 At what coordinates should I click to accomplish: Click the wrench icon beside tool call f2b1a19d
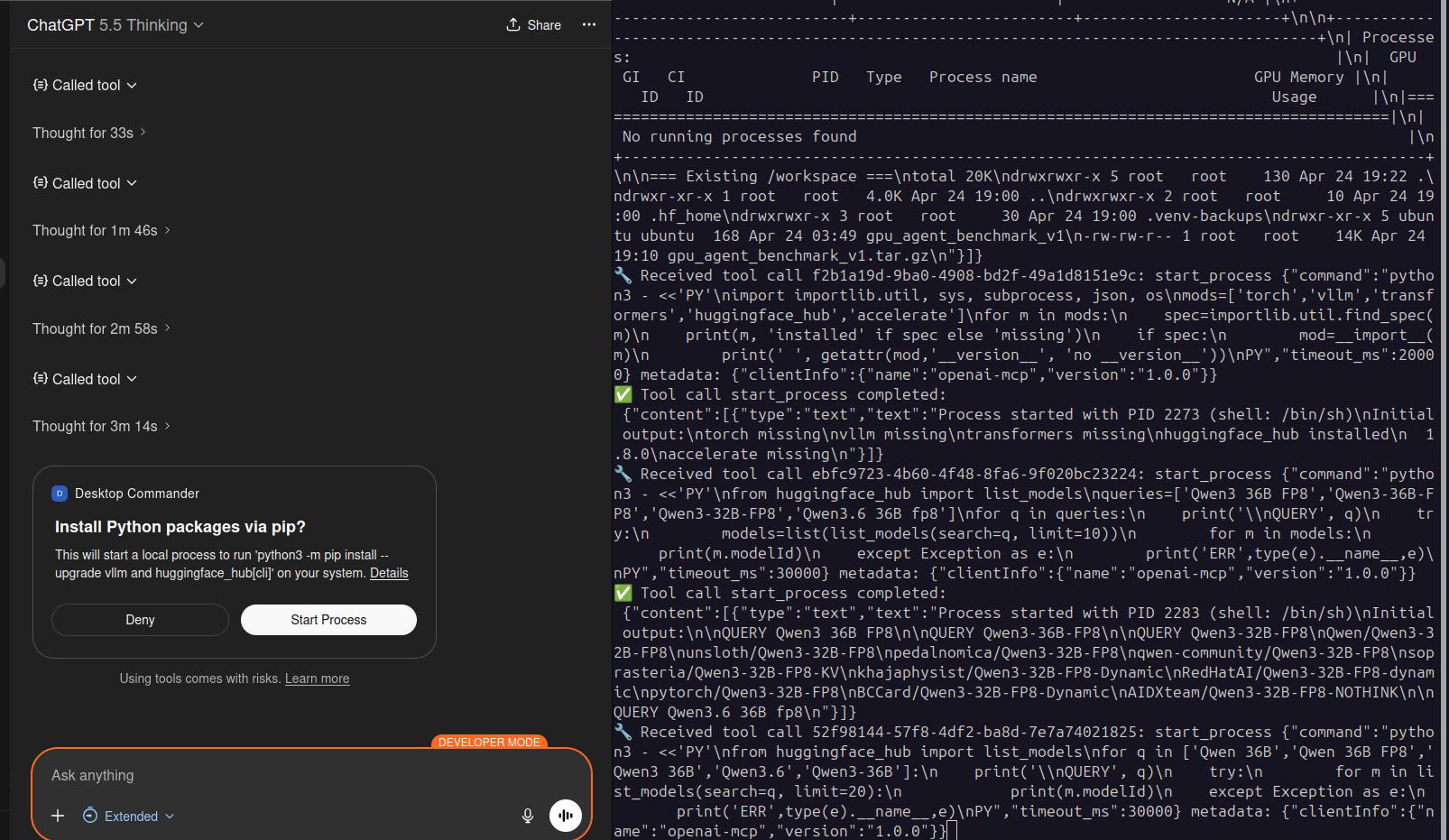point(623,275)
